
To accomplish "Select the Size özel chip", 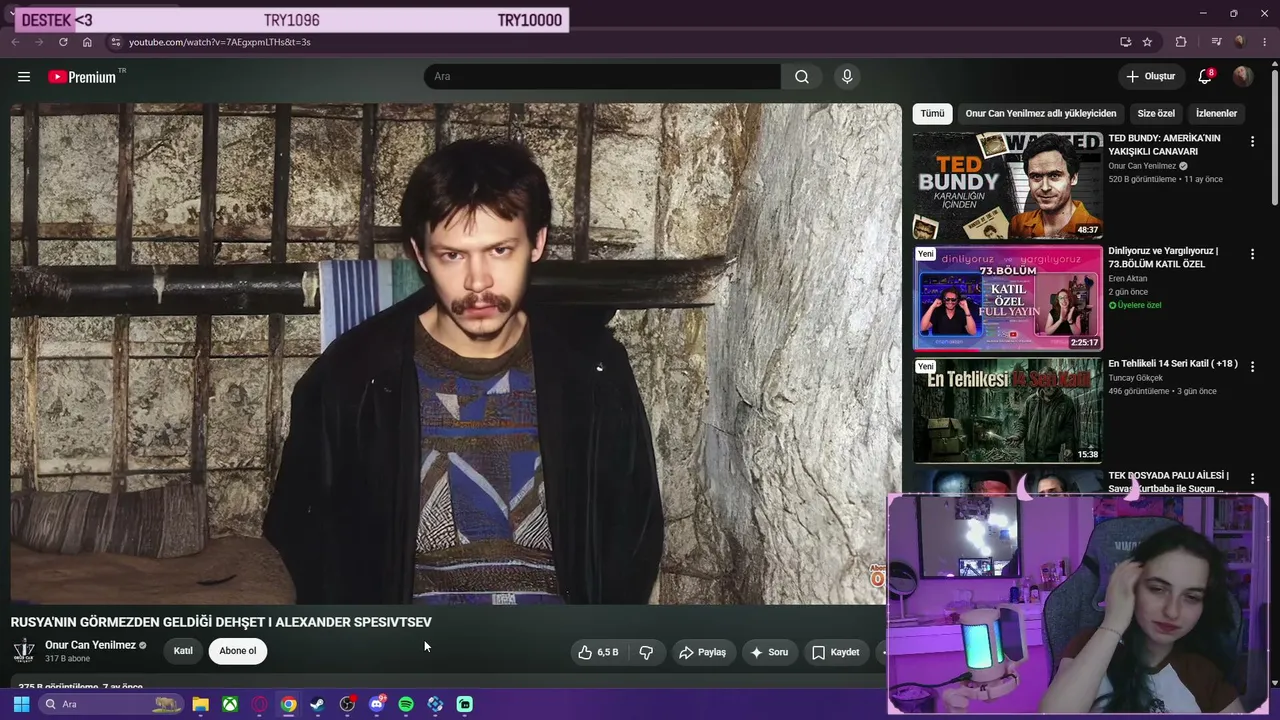I will point(1156,114).
